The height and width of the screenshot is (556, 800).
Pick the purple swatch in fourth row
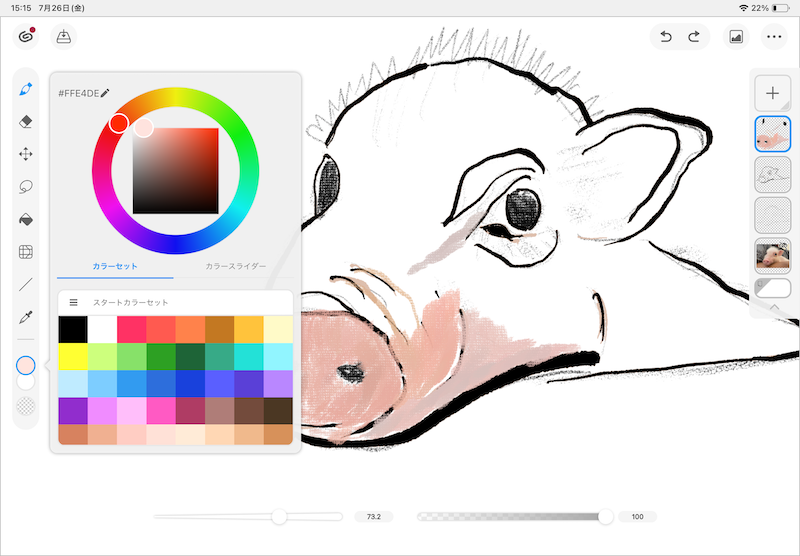pyautogui.click(x=73, y=411)
